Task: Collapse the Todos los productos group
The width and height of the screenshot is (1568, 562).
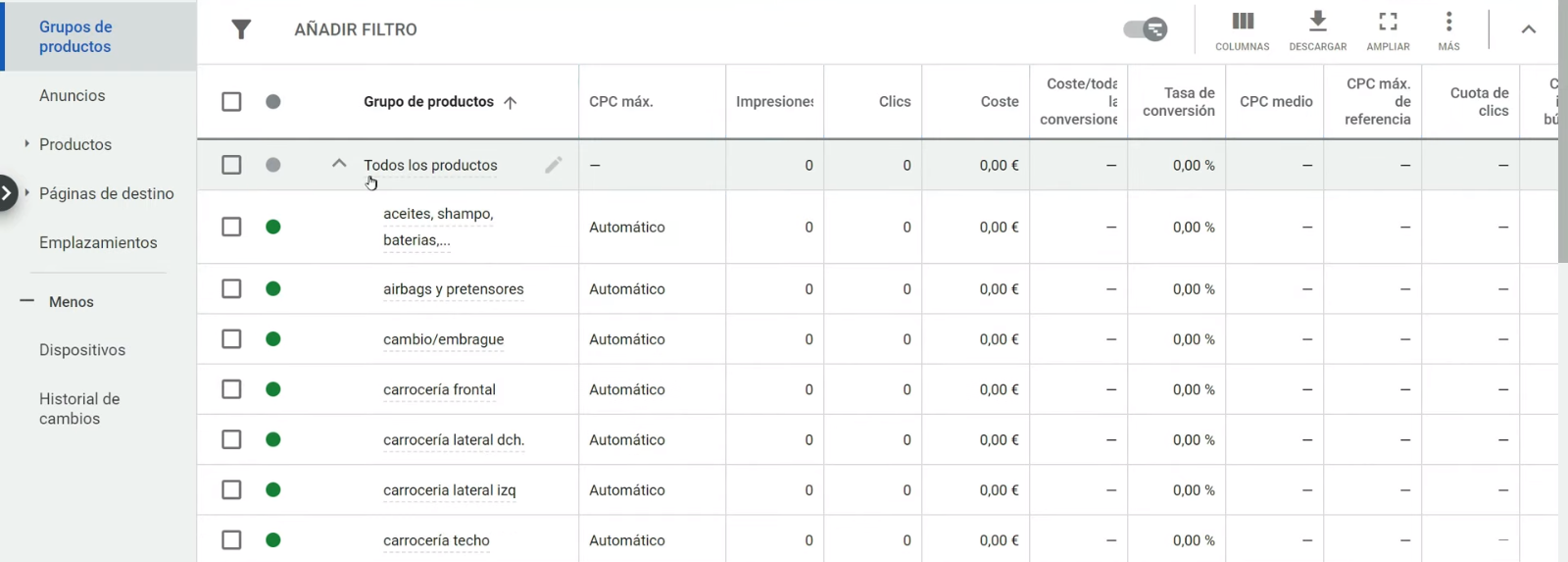Action: pyautogui.click(x=339, y=164)
